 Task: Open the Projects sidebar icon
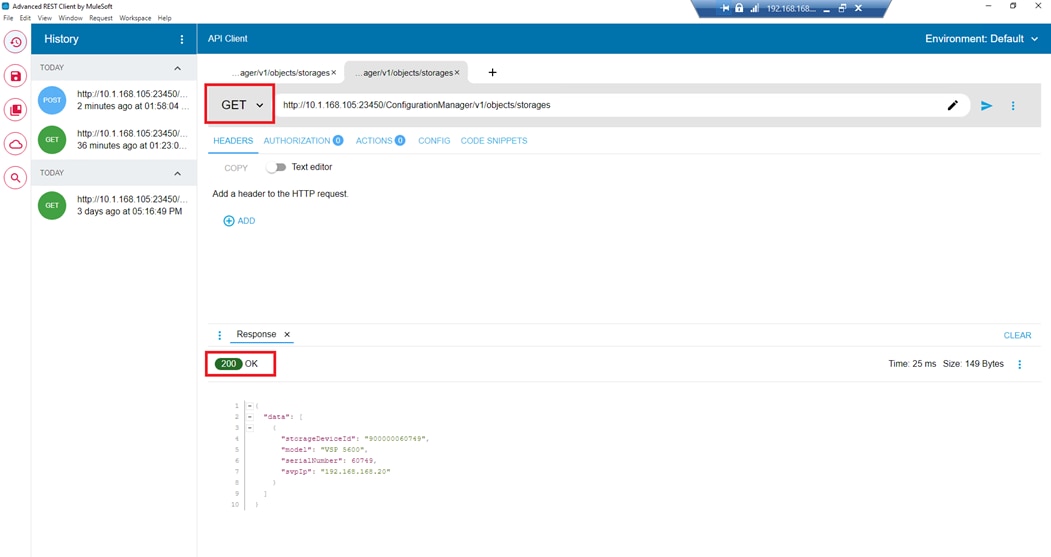point(15,109)
